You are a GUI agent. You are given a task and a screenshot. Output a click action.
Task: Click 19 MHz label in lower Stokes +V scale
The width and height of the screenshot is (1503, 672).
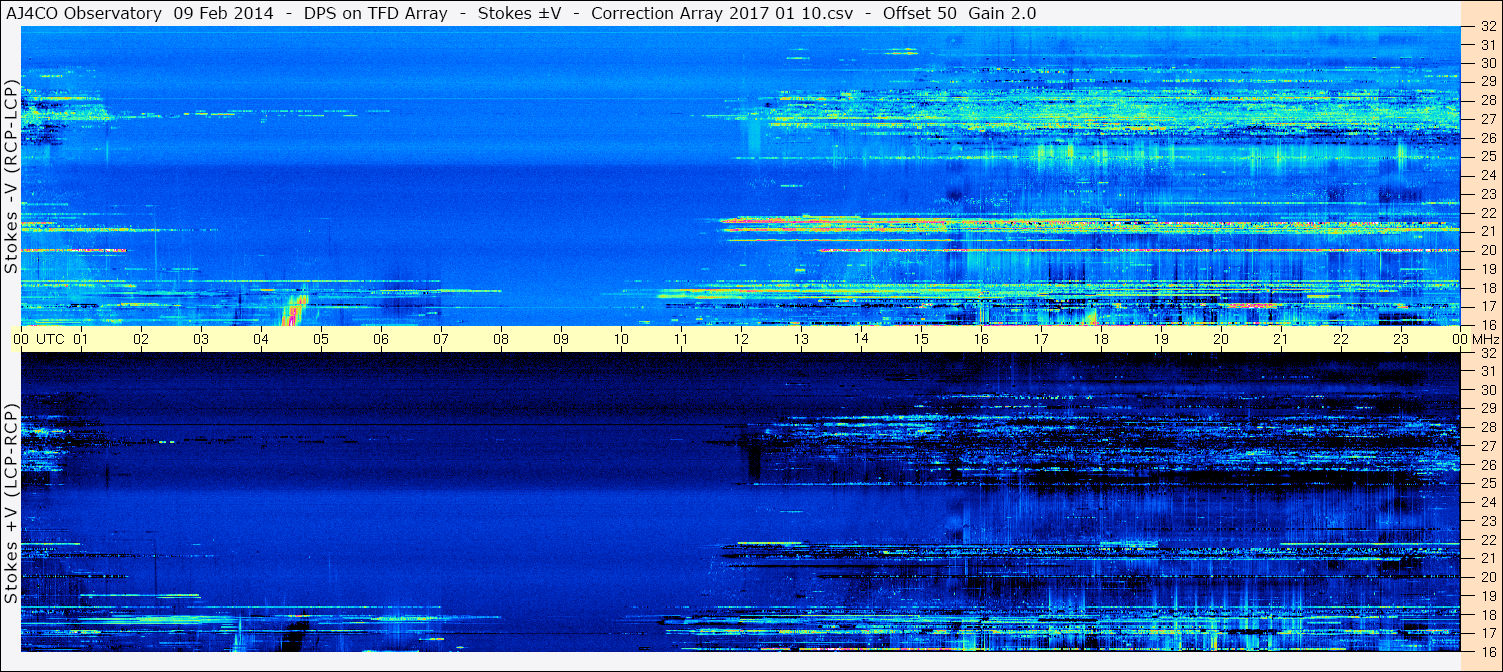tap(1487, 595)
